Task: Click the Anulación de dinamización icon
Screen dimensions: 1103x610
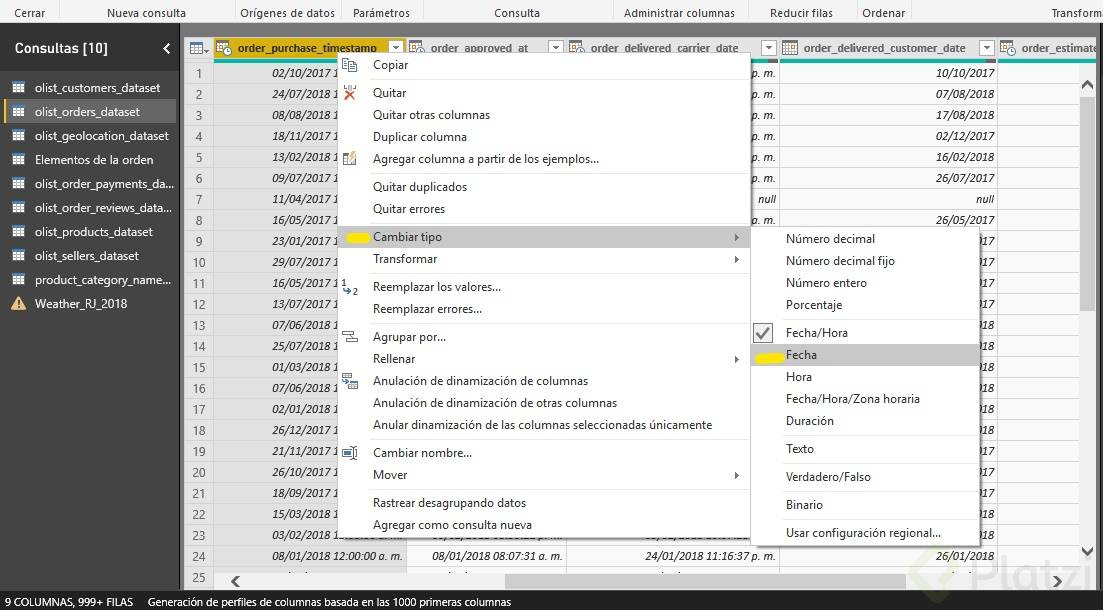Action: (350, 381)
